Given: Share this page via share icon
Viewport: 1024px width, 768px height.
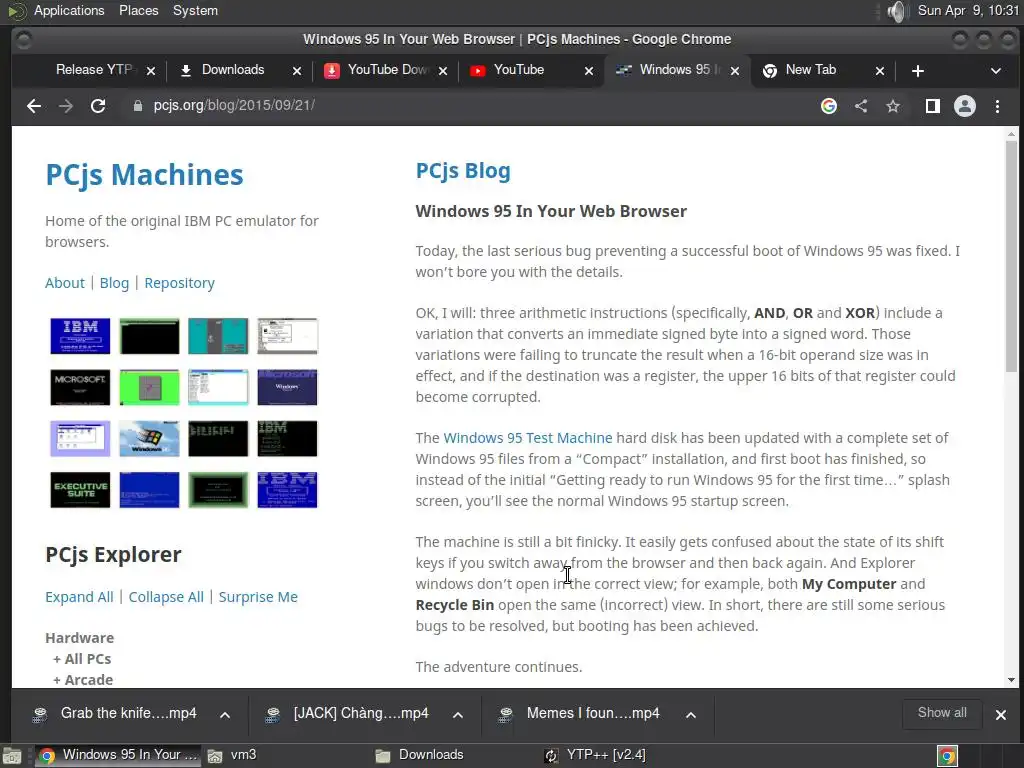Looking at the screenshot, I should tap(861, 106).
